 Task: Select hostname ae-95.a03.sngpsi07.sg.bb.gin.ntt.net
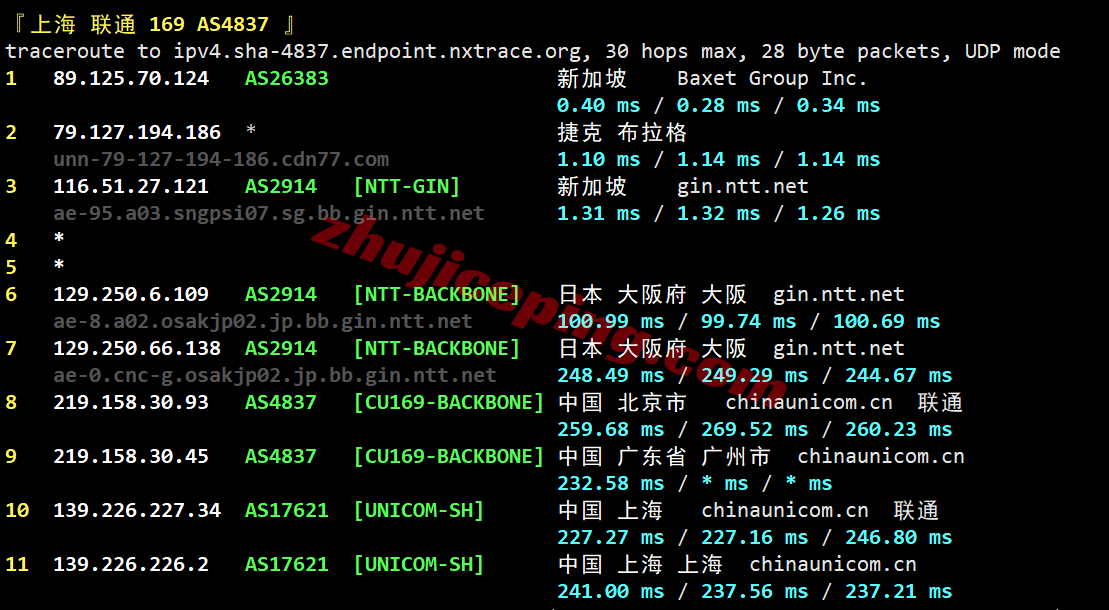[269, 213]
